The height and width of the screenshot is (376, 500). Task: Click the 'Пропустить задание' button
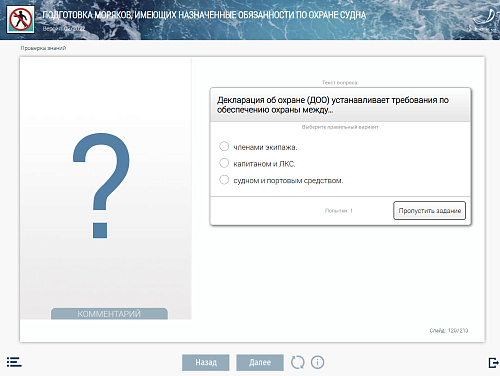[x=429, y=211]
